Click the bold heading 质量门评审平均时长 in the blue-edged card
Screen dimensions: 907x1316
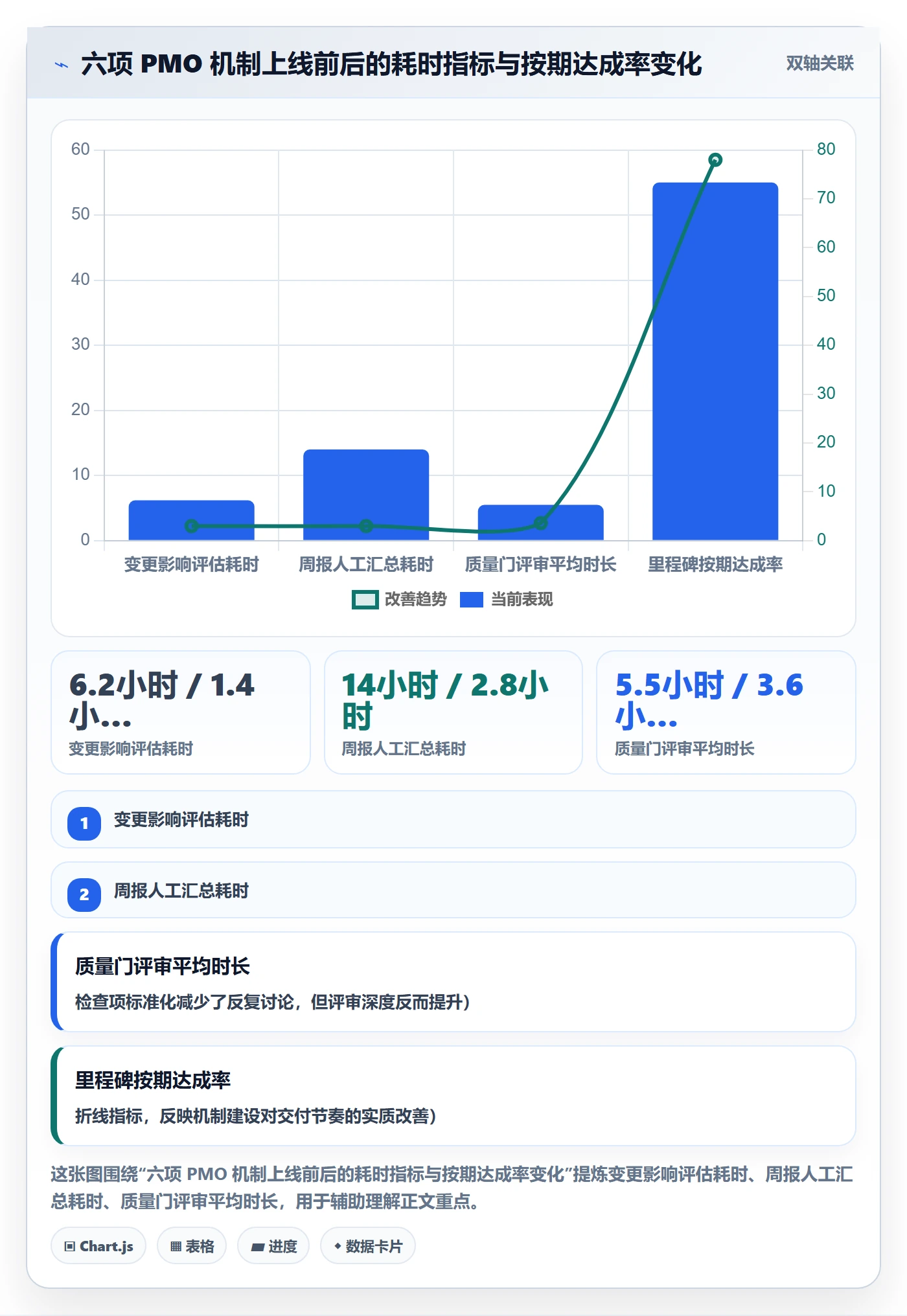pyautogui.click(x=163, y=967)
